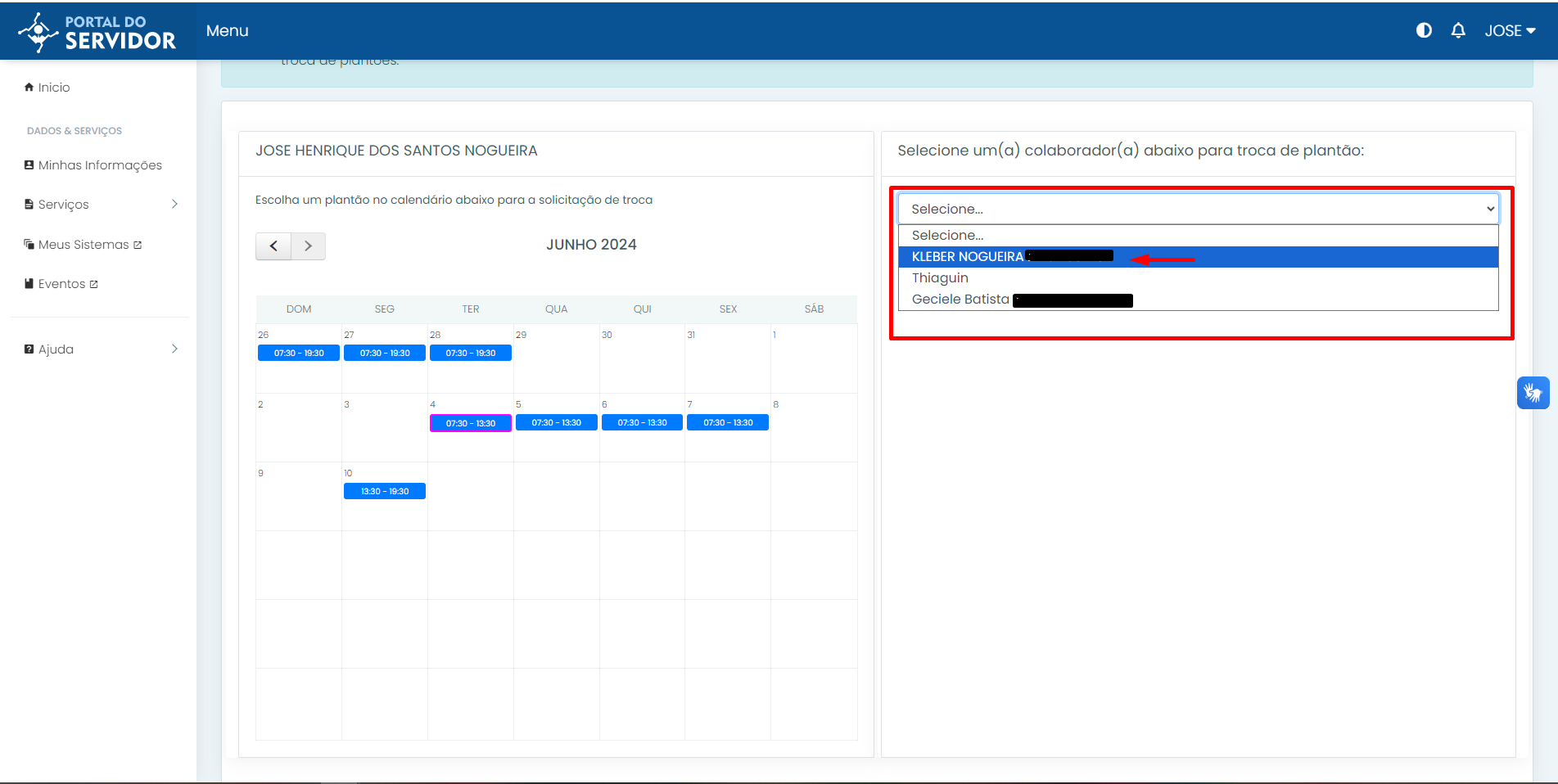Screen dimensions: 1558x784
Task: Click the Meus Sistemas icon
Action: pos(29,244)
